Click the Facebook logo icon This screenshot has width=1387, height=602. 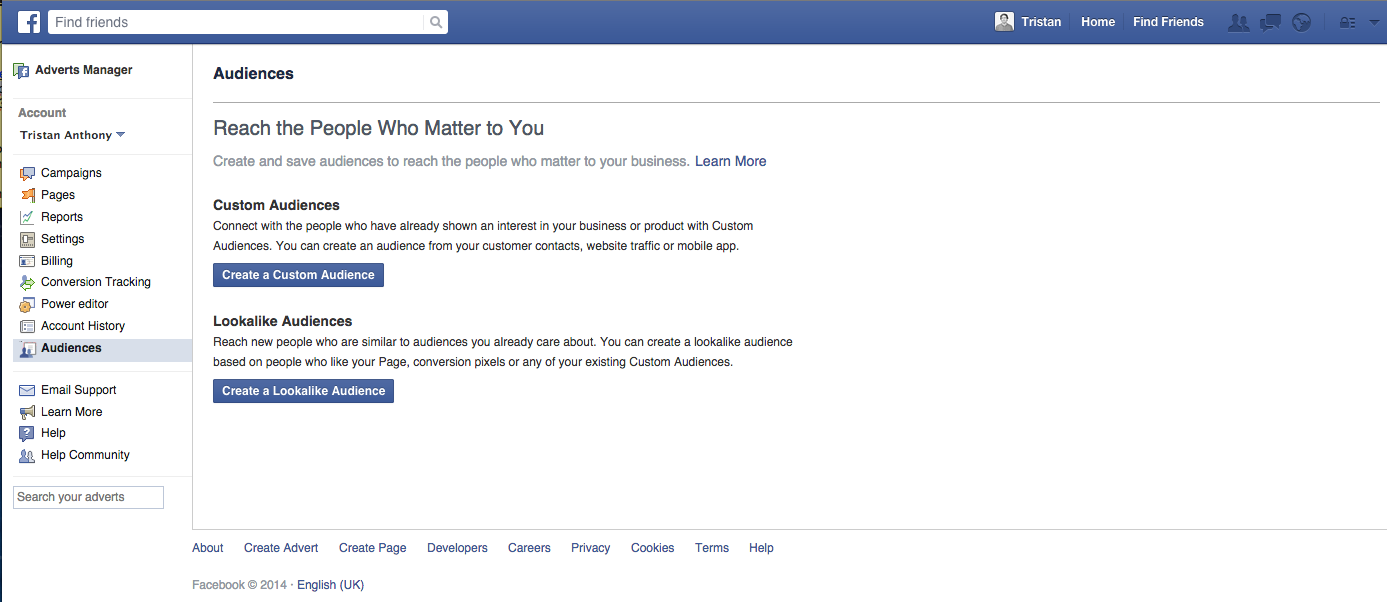[x=29, y=22]
